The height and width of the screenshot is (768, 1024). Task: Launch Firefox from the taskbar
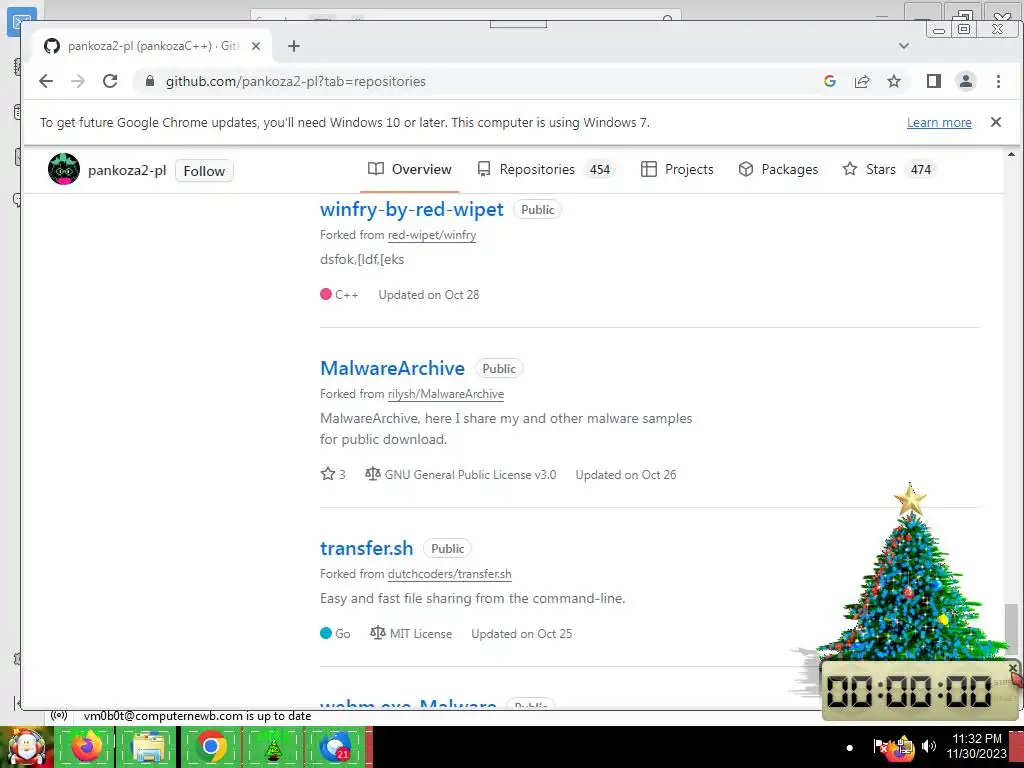point(87,746)
